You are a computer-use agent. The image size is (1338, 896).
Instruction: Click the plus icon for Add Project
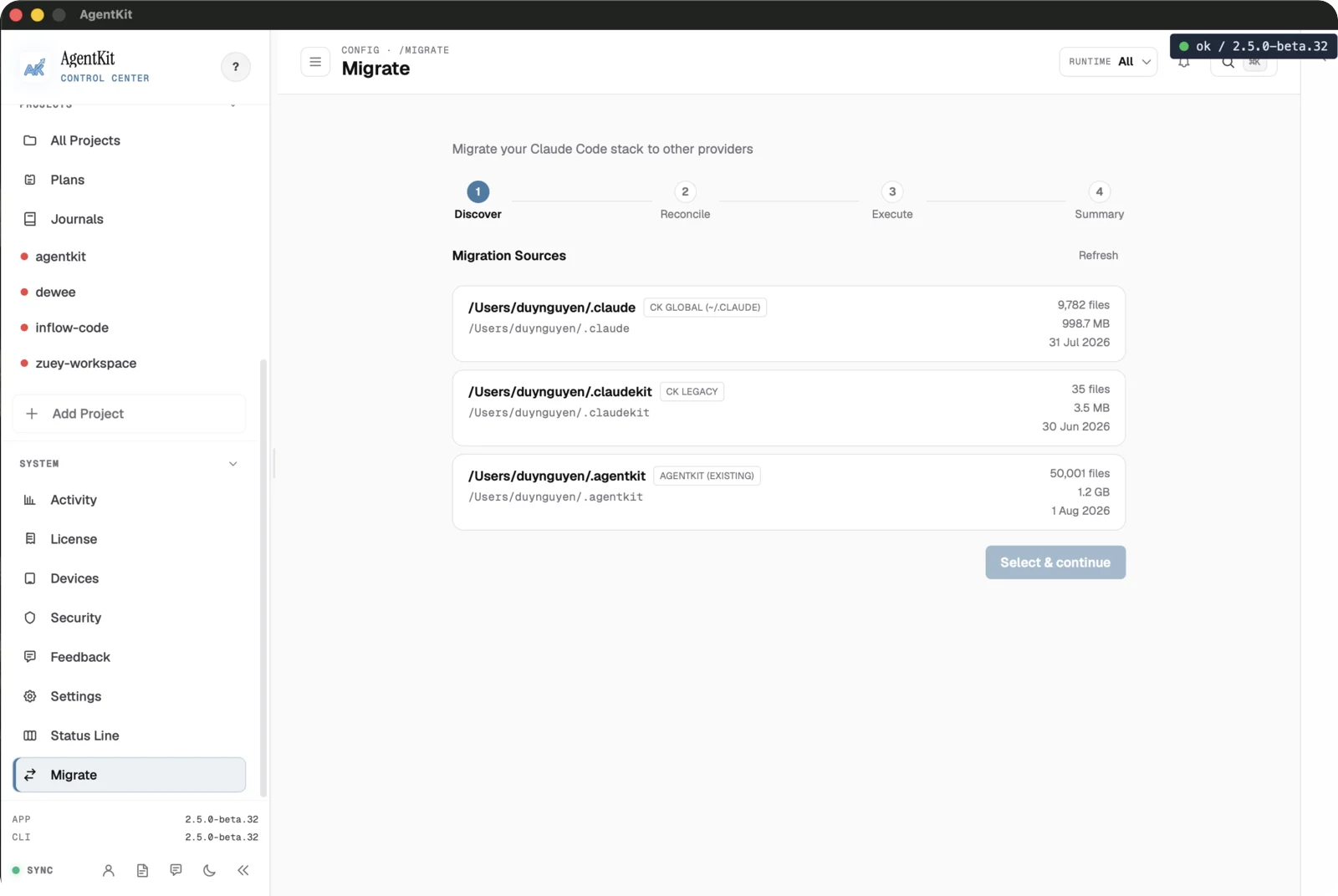click(x=32, y=414)
